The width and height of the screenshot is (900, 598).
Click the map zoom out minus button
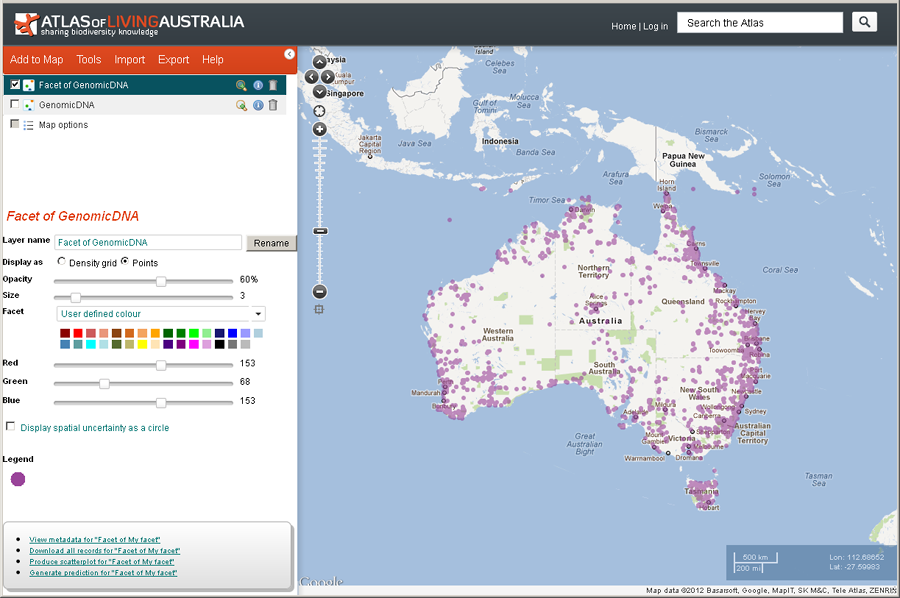[x=320, y=292]
